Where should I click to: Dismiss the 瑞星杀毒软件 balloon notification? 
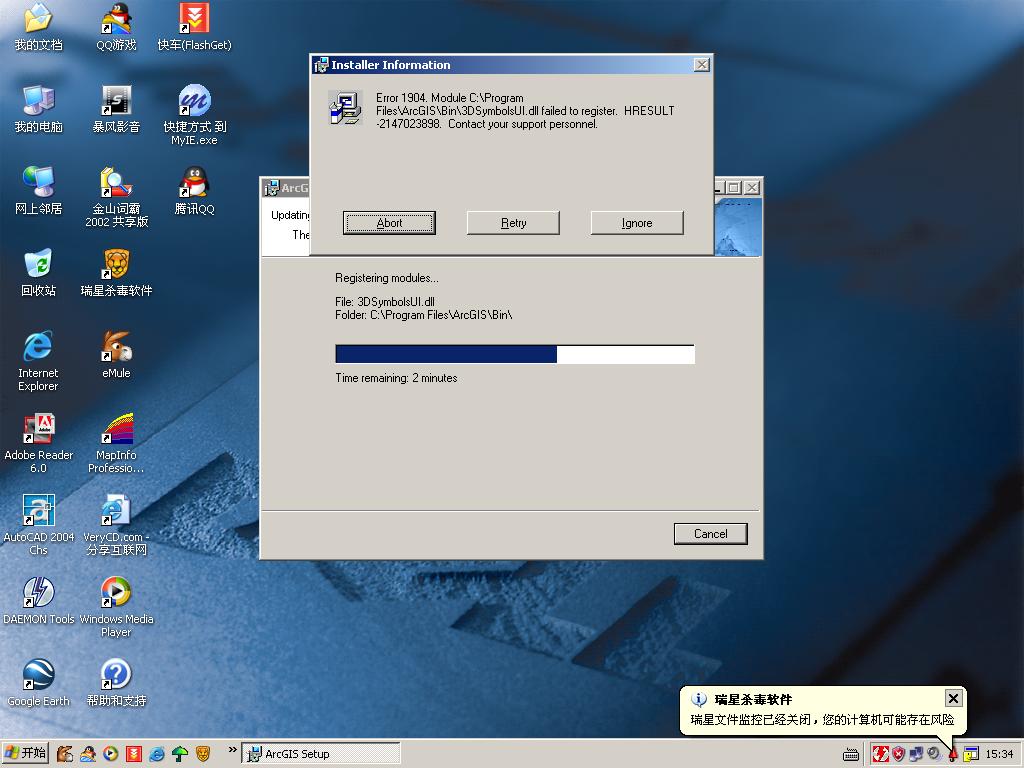953,698
